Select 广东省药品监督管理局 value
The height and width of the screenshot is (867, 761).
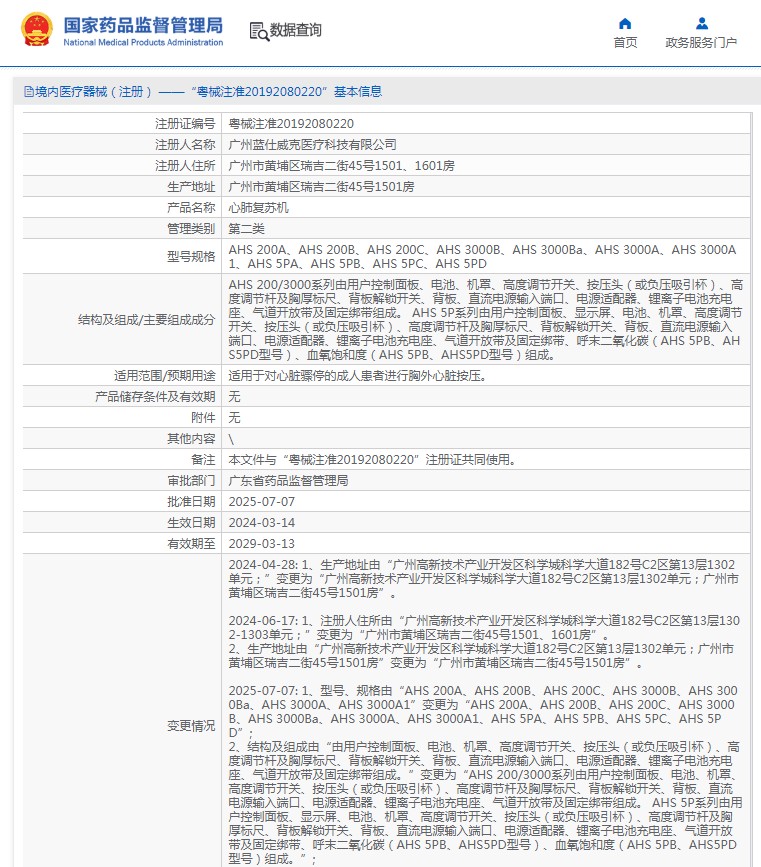[288, 481]
